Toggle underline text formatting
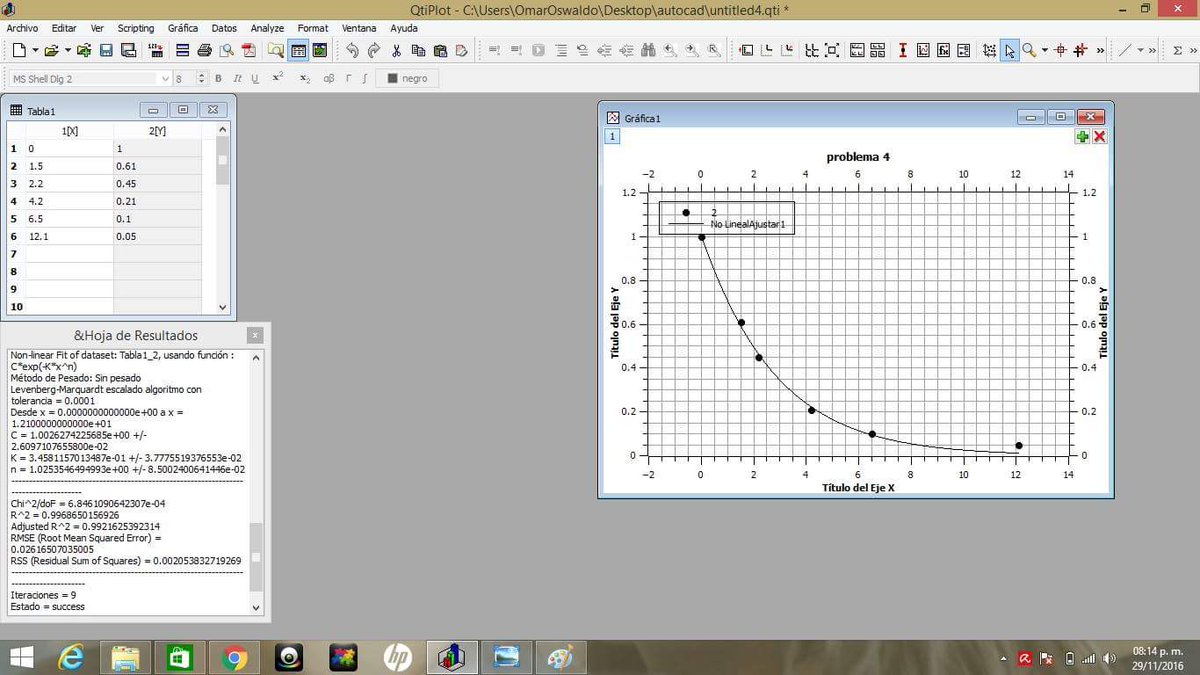 coord(255,78)
